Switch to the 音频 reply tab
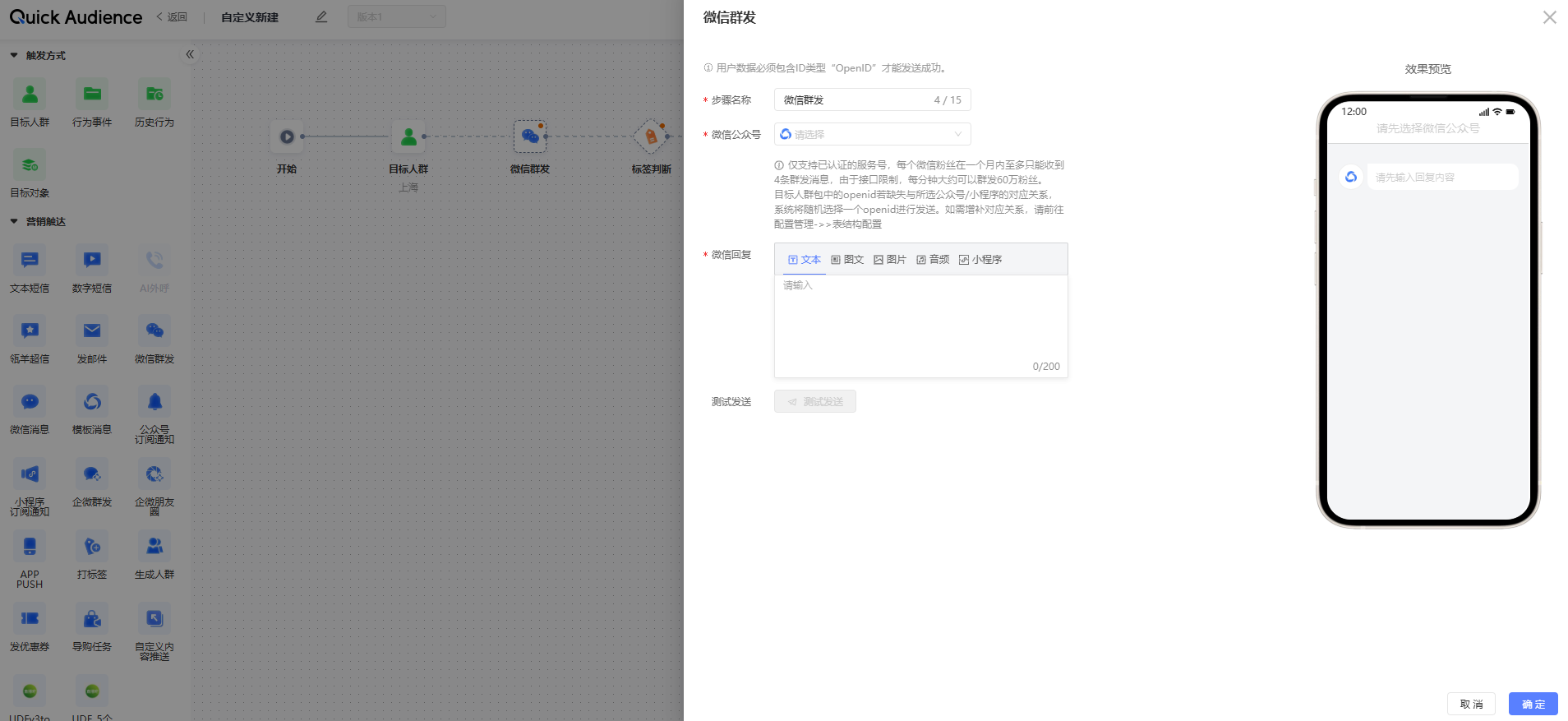This screenshot has width=1568, height=721. pyautogui.click(x=933, y=260)
